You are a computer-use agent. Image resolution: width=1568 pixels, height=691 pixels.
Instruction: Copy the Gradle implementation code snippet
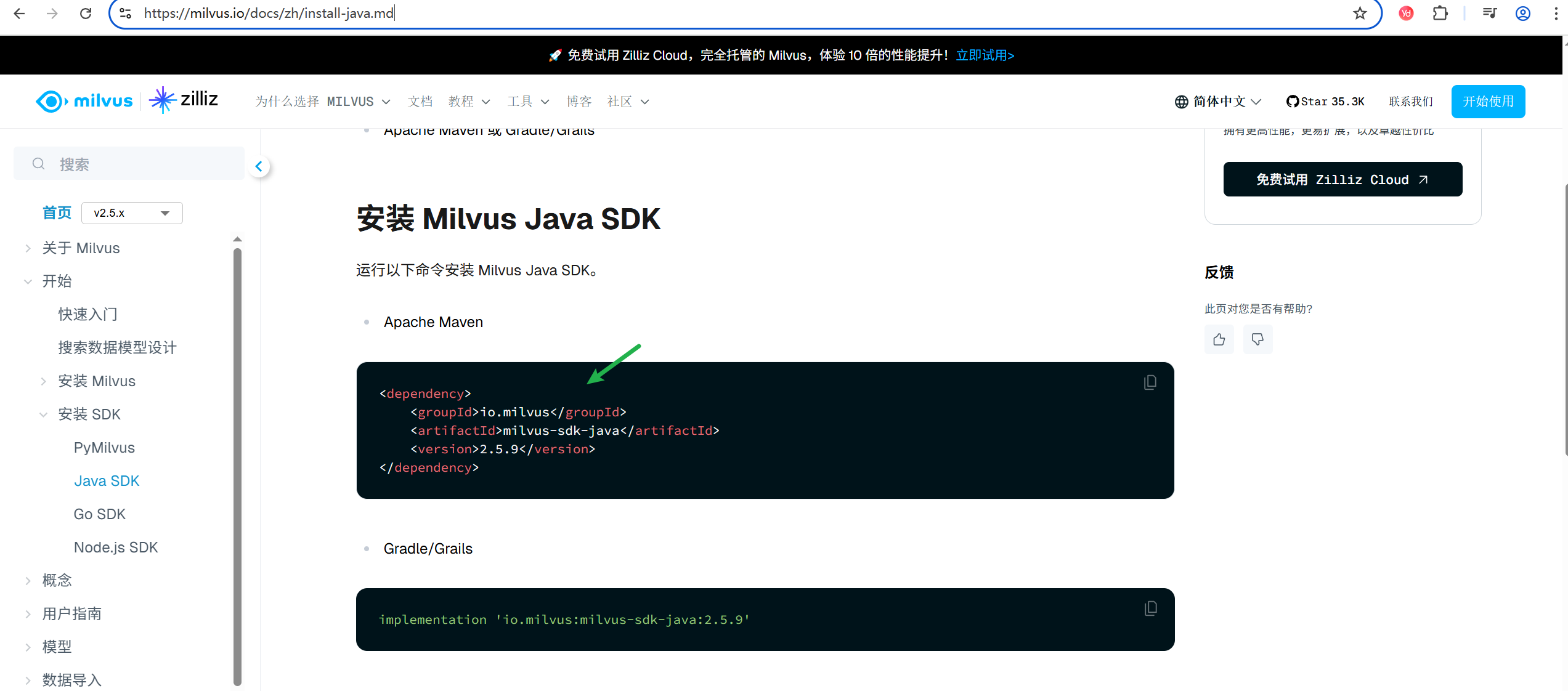[x=1150, y=608]
